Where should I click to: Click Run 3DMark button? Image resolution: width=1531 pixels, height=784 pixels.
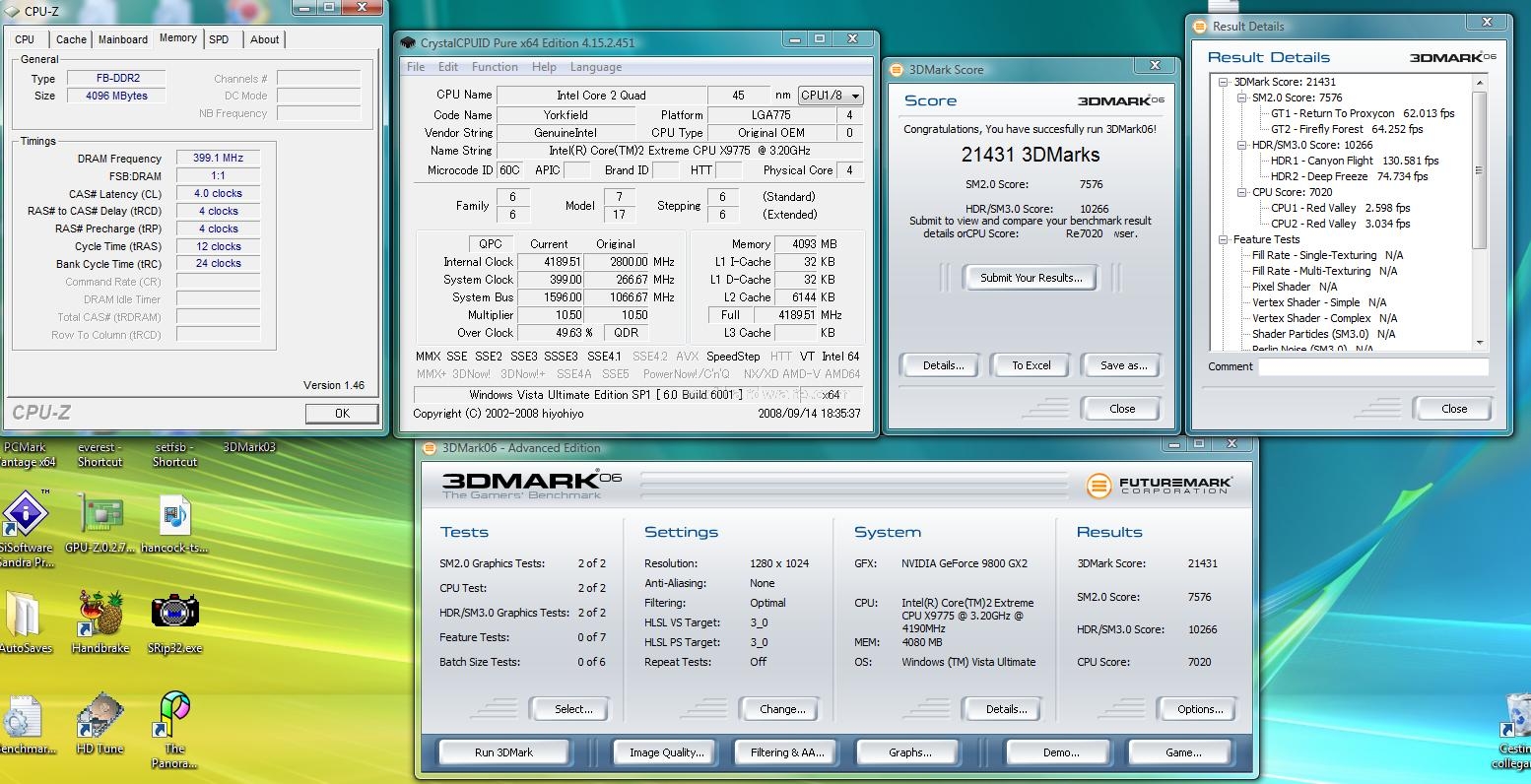tap(503, 752)
